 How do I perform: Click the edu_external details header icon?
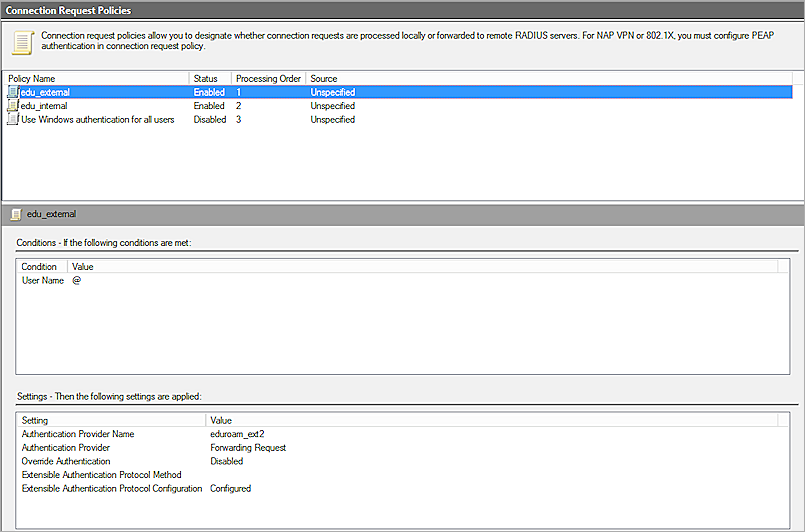(x=15, y=214)
